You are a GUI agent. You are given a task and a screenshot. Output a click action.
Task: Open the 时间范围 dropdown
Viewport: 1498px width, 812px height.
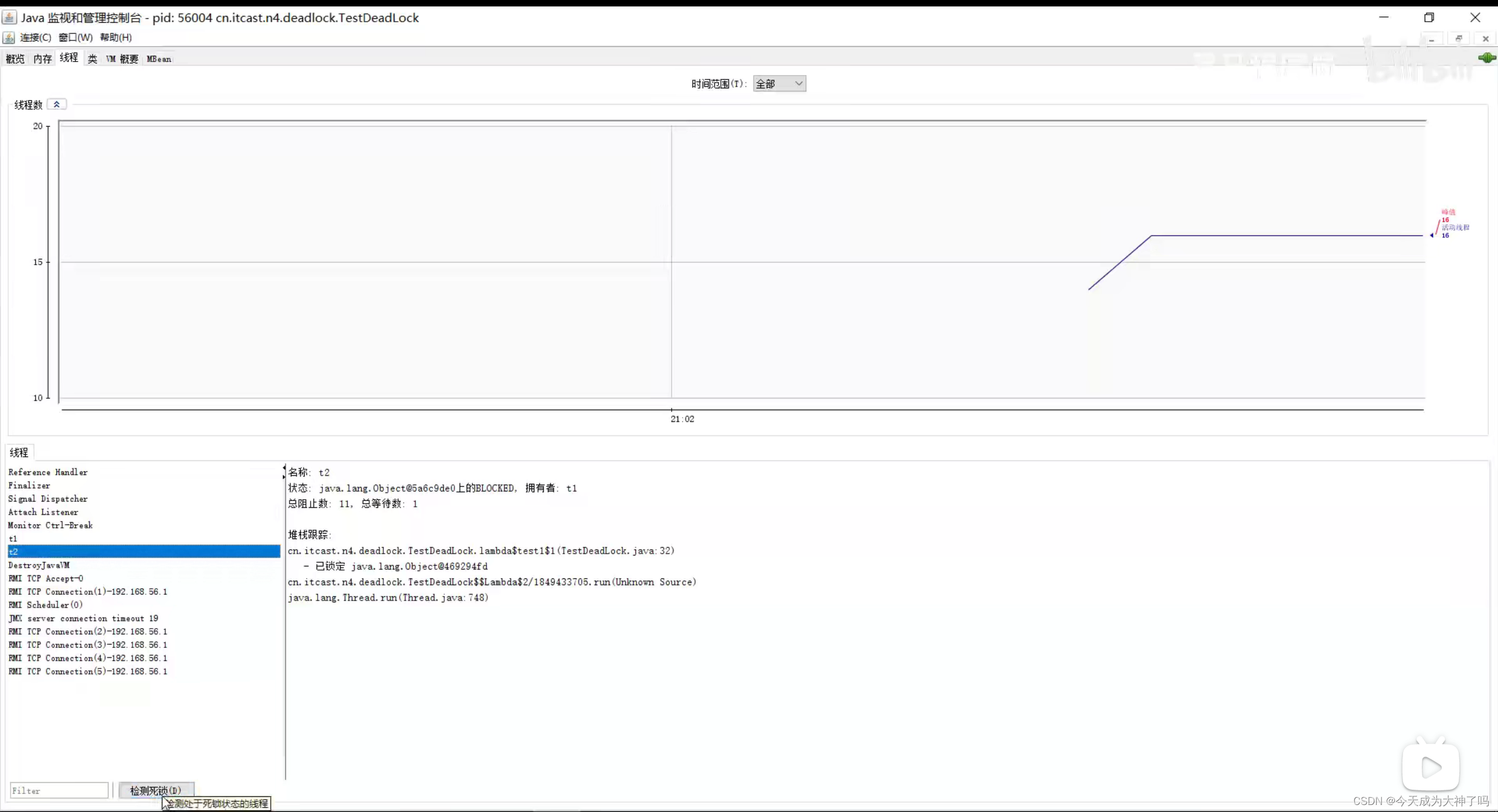coord(779,84)
